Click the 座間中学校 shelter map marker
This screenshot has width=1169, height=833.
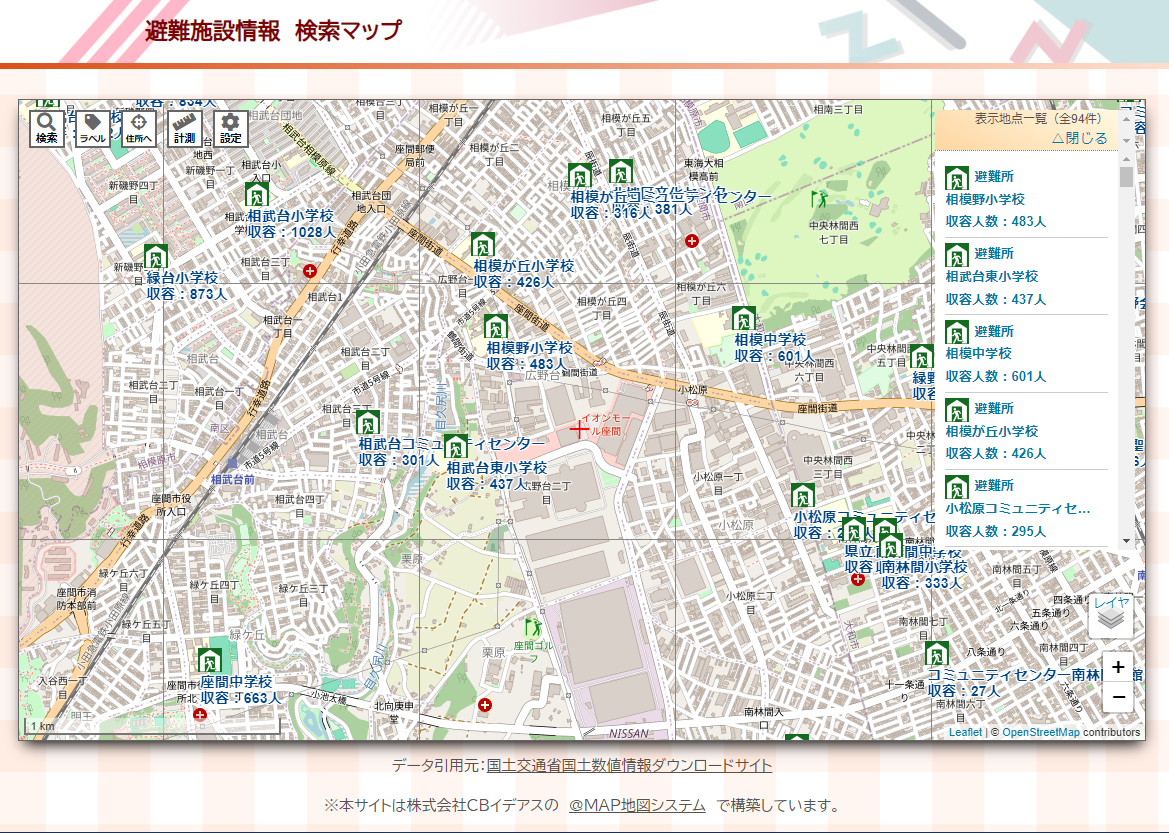(x=209, y=661)
